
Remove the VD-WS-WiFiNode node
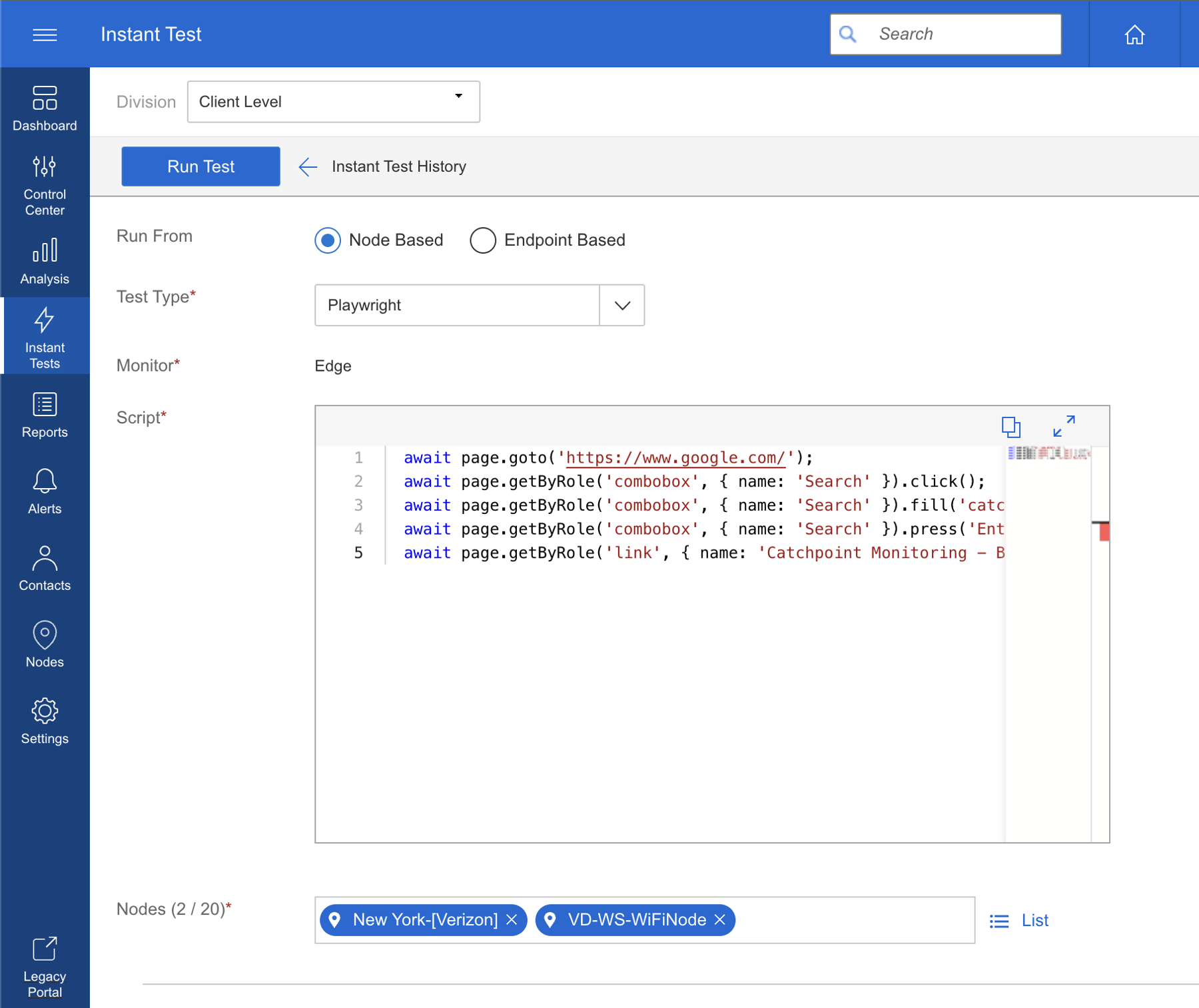pyautogui.click(x=719, y=919)
